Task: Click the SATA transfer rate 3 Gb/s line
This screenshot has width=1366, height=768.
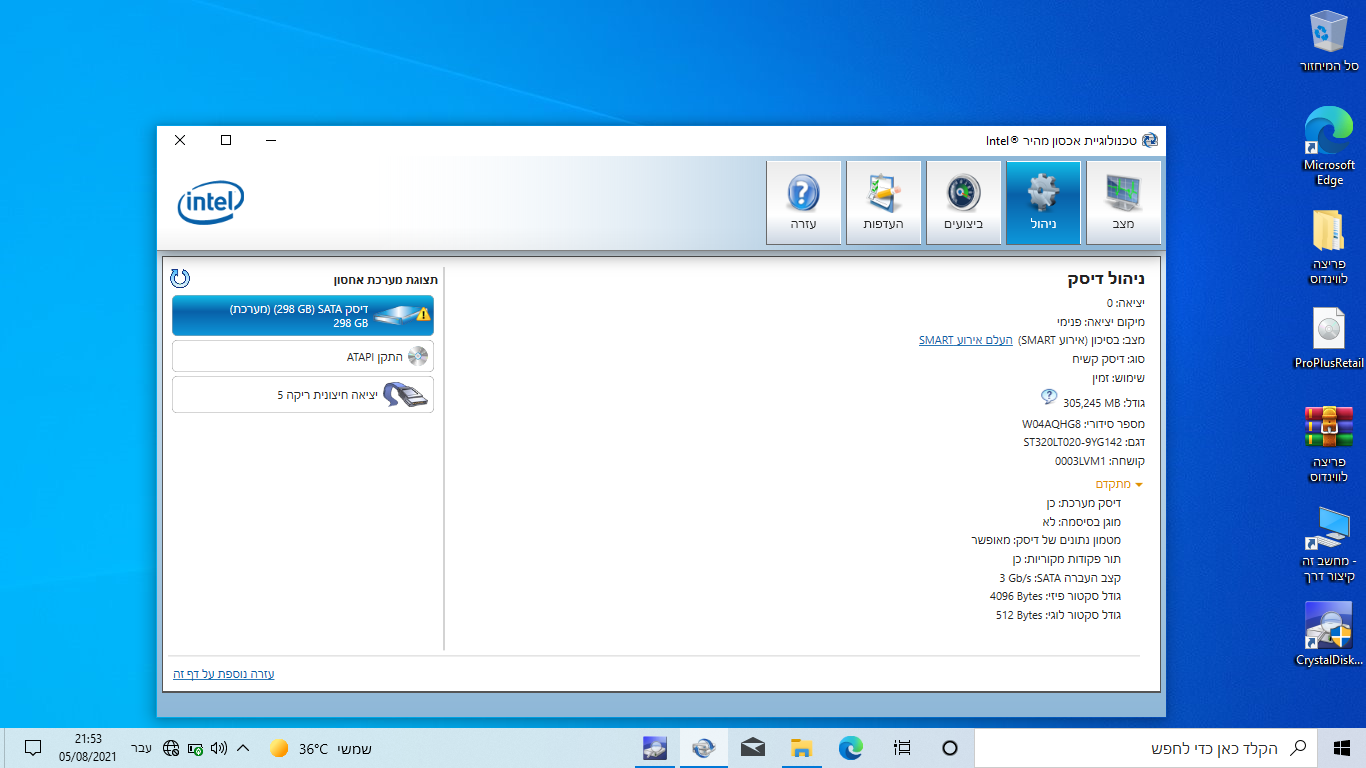Action: click(x=1060, y=578)
